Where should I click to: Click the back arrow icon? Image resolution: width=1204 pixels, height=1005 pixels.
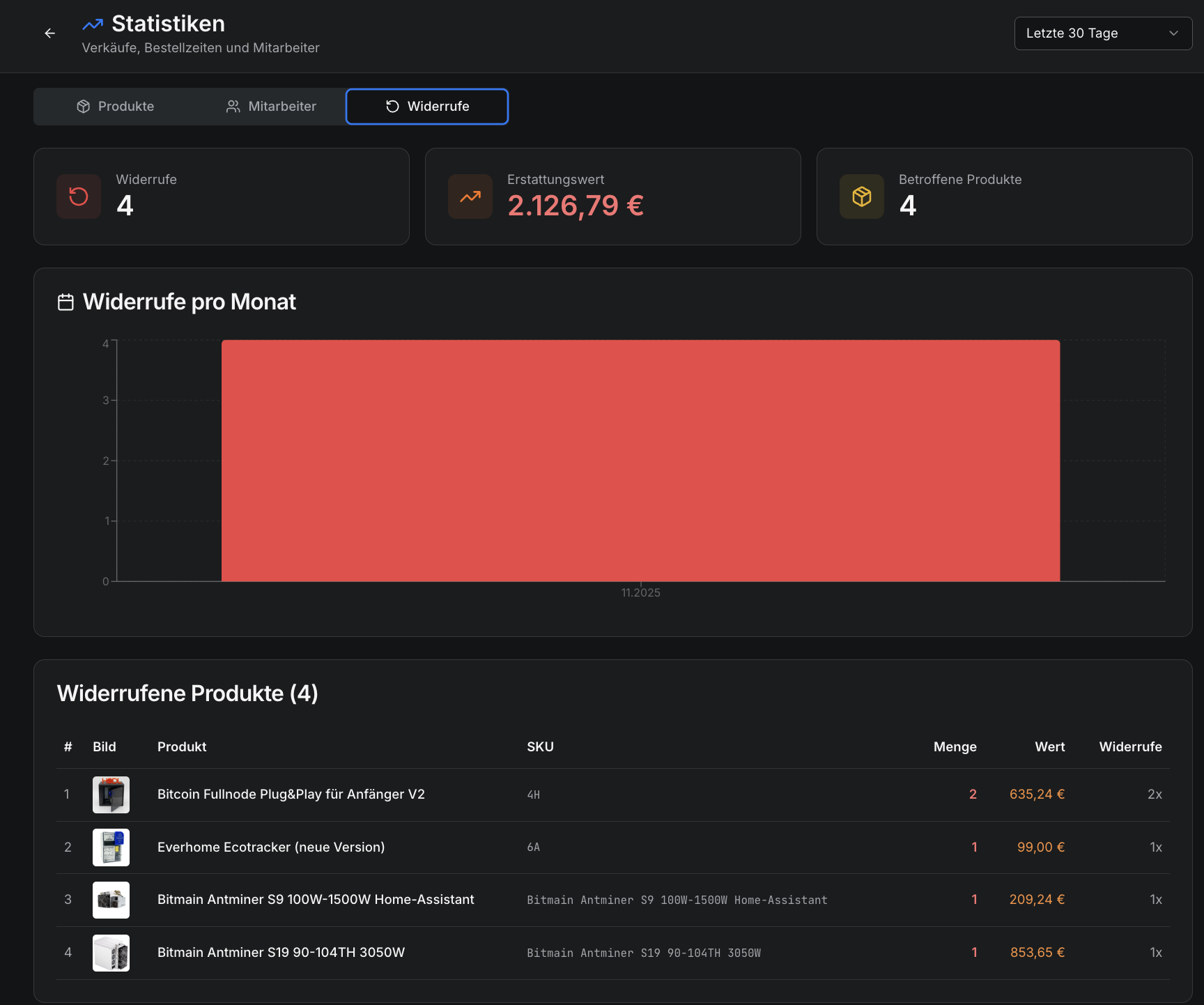tap(49, 33)
